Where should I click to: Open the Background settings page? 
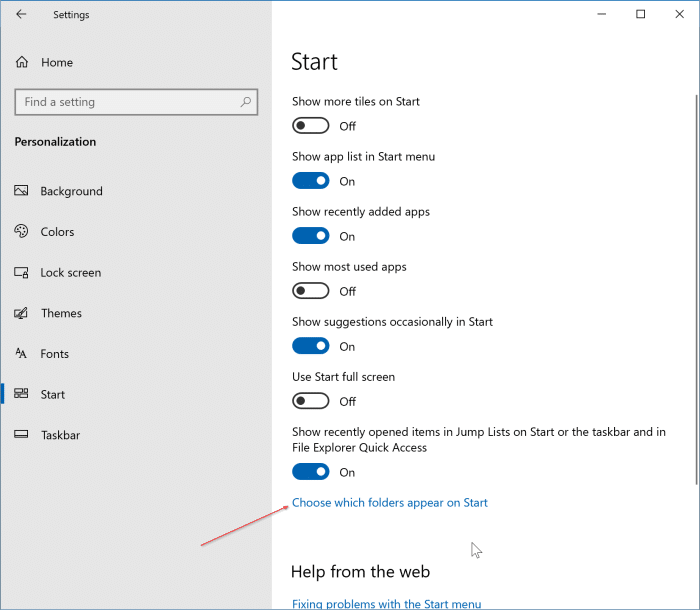point(71,191)
